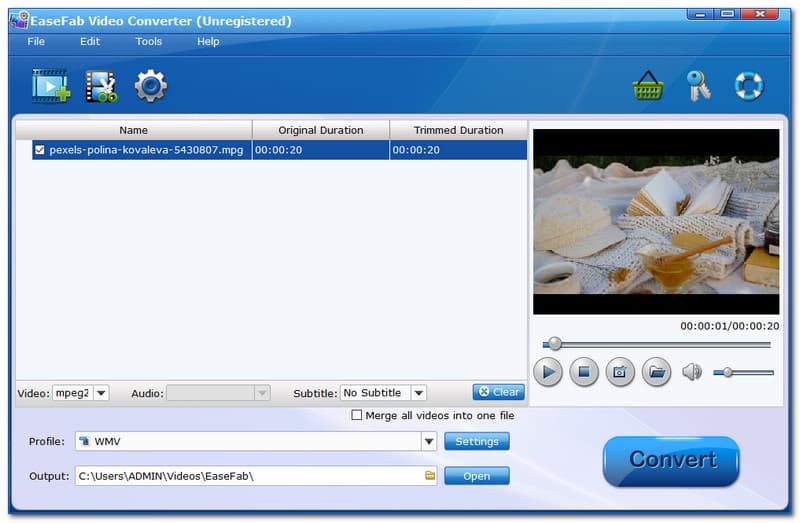Click the EaseFab app icon in title bar
This screenshot has height=523, width=800.
[x=19, y=20]
